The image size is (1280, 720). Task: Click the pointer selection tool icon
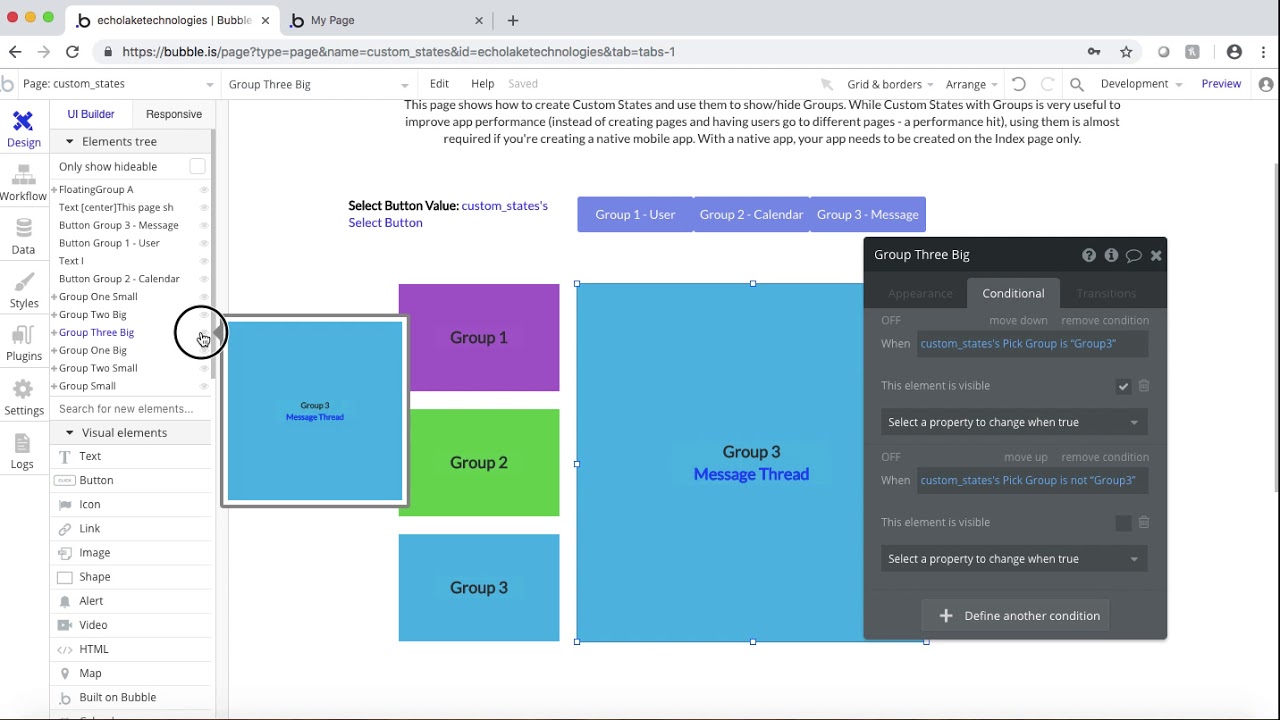826,85
